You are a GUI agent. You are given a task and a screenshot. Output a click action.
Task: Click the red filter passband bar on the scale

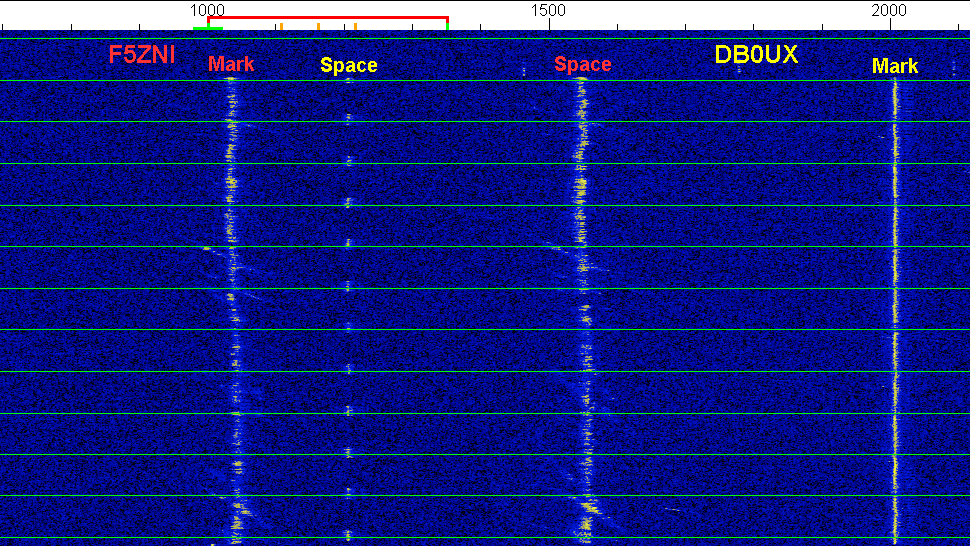(328, 18)
